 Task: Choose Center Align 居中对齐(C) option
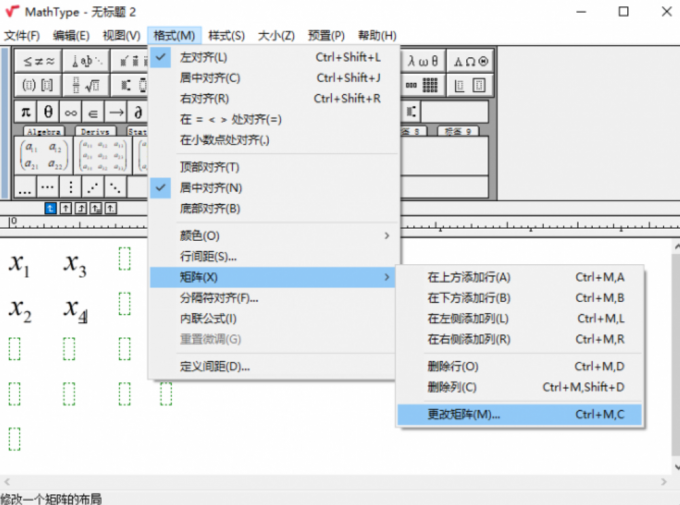[x=272, y=78]
